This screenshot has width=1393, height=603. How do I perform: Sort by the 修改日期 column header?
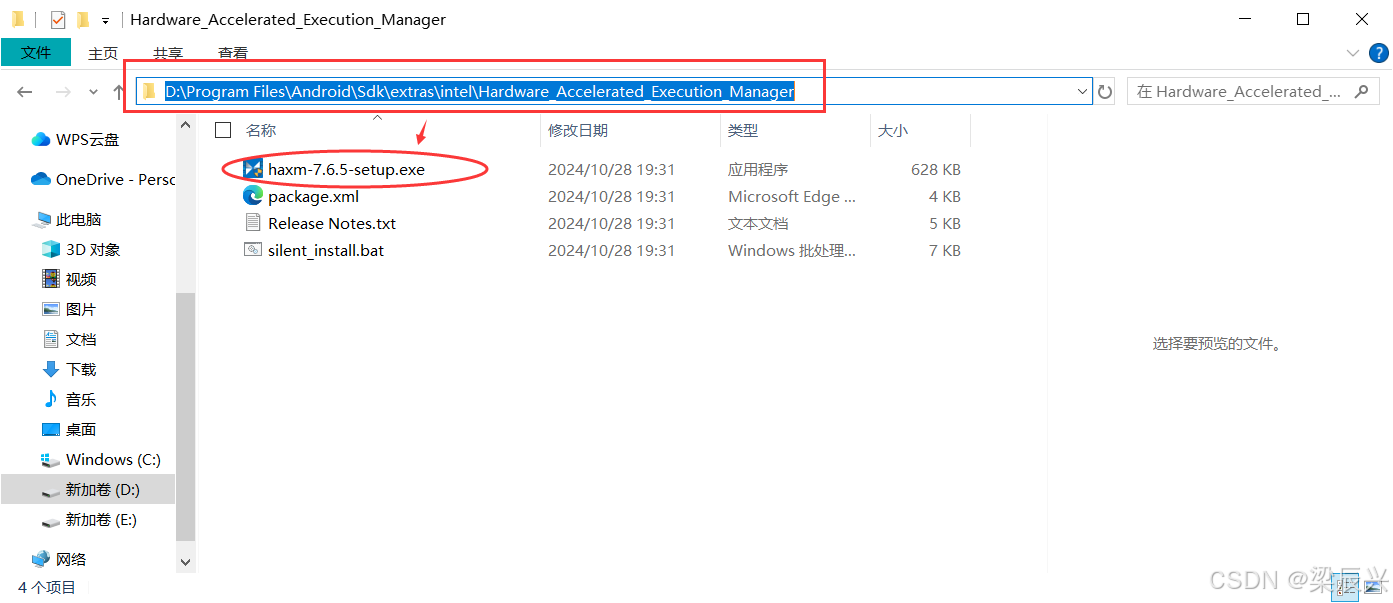pos(578,130)
